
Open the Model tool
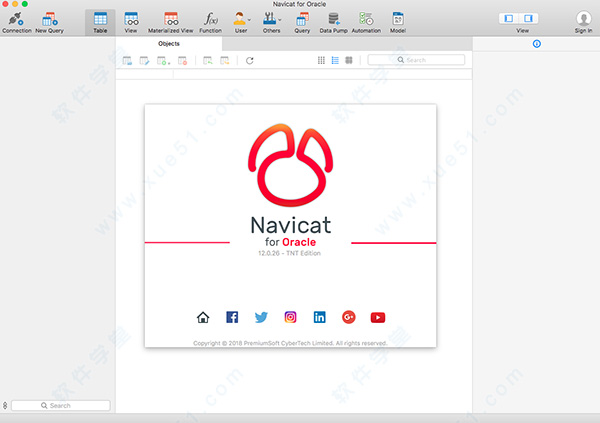tap(398, 22)
